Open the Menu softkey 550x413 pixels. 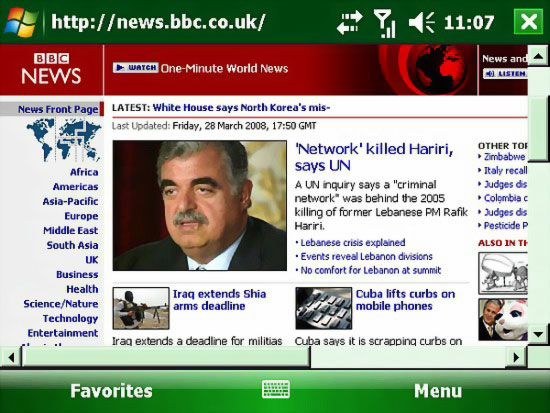click(438, 391)
